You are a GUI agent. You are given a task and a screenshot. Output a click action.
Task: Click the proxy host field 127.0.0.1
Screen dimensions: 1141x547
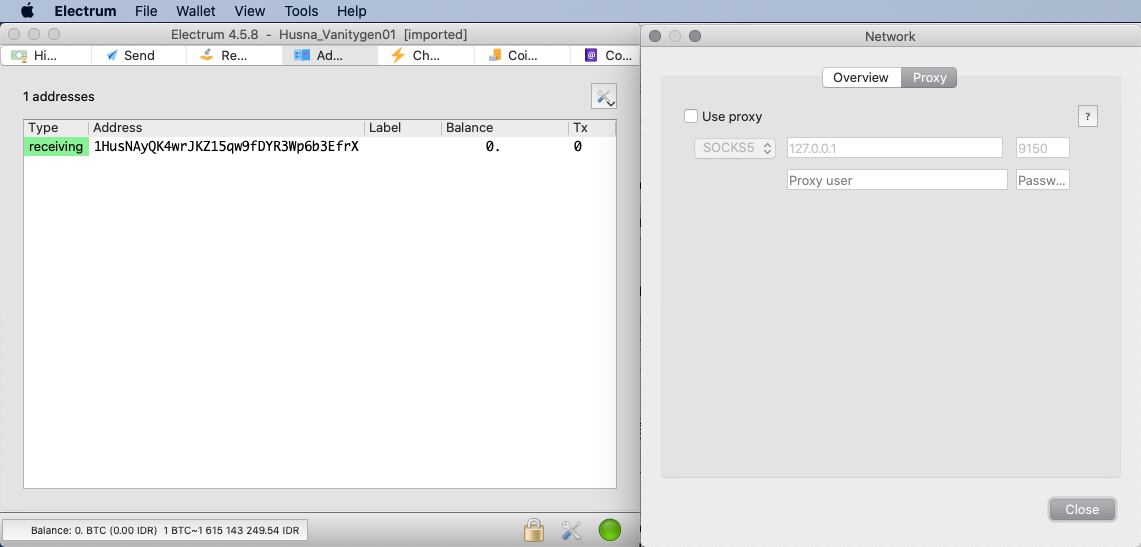[x=895, y=148]
